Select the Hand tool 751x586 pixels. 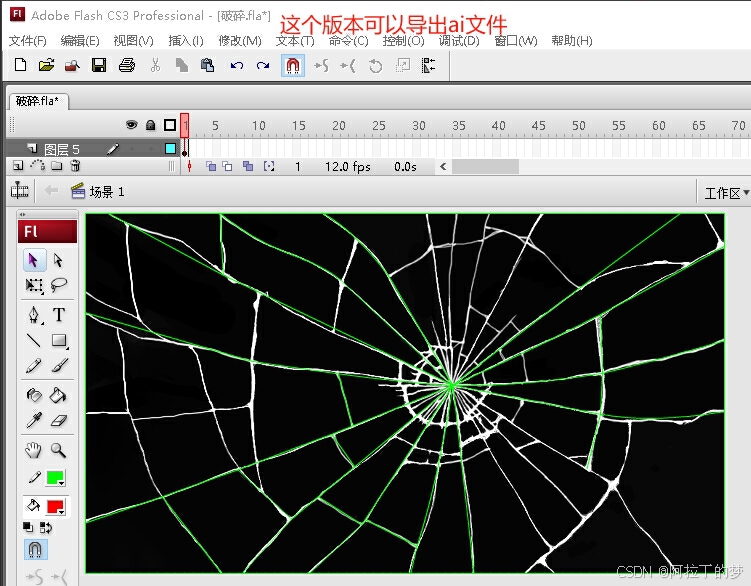pyautogui.click(x=33, y=450)
